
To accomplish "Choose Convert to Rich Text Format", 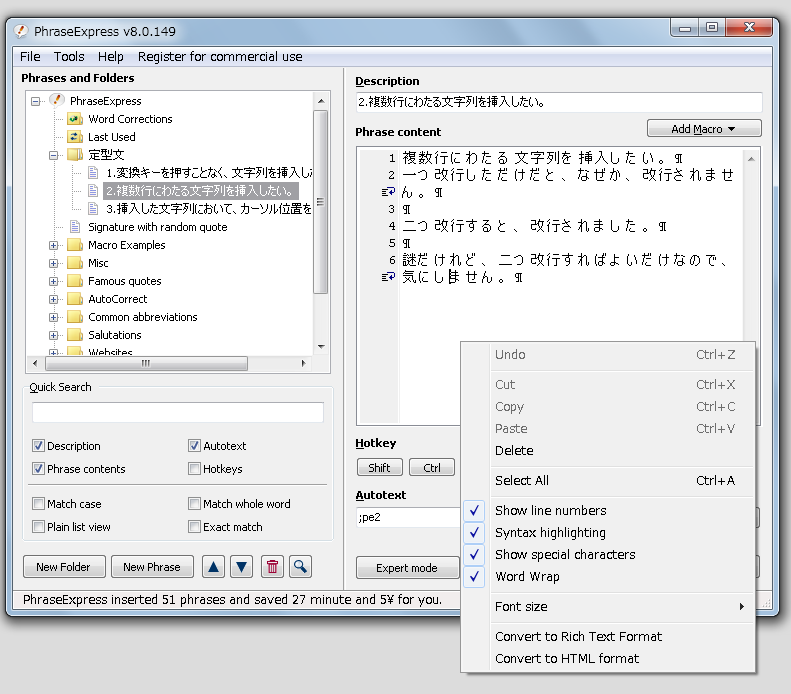I will [578, 637].
